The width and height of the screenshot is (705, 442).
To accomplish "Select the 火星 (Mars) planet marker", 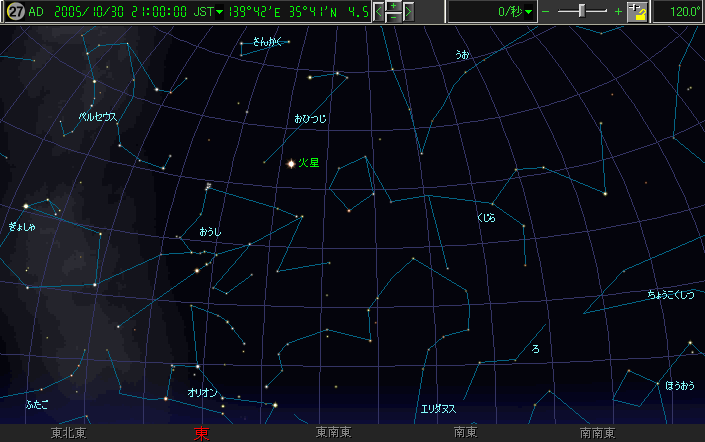I will click(291, 163).
